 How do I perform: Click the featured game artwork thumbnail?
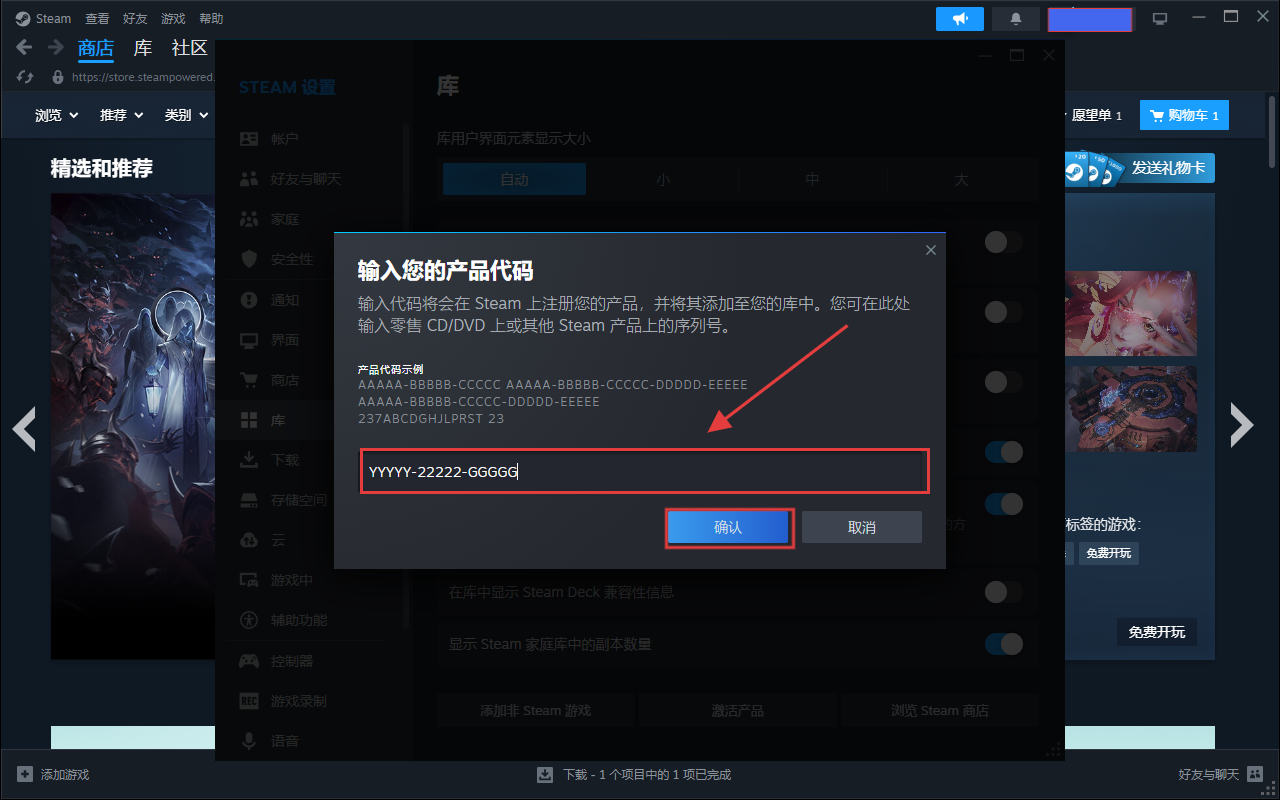point(133,426)
